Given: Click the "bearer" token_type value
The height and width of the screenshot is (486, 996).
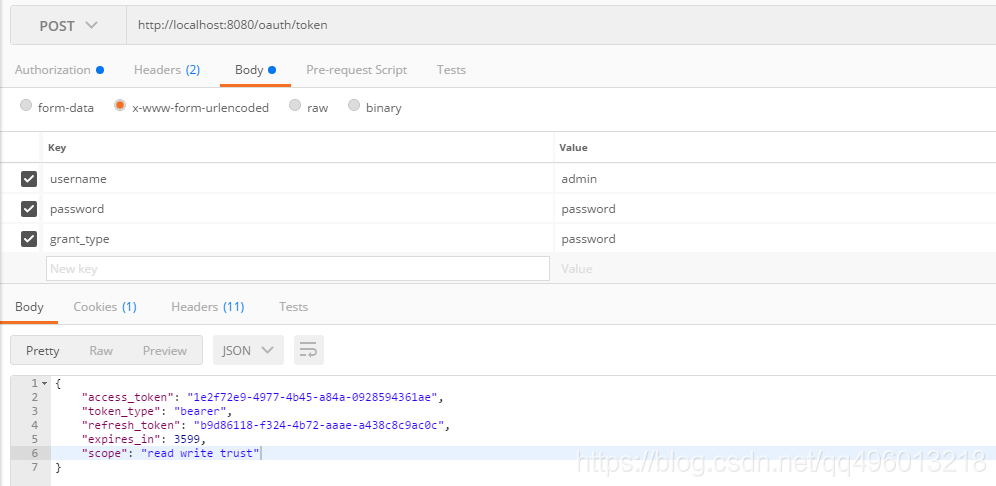Looking at the screenshot, I should (x=200, y=411).
